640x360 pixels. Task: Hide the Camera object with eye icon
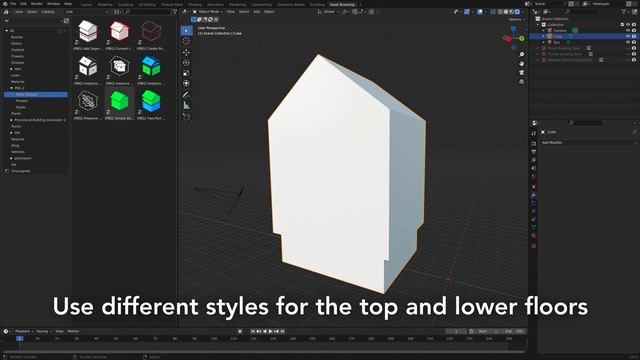(628, 31)
